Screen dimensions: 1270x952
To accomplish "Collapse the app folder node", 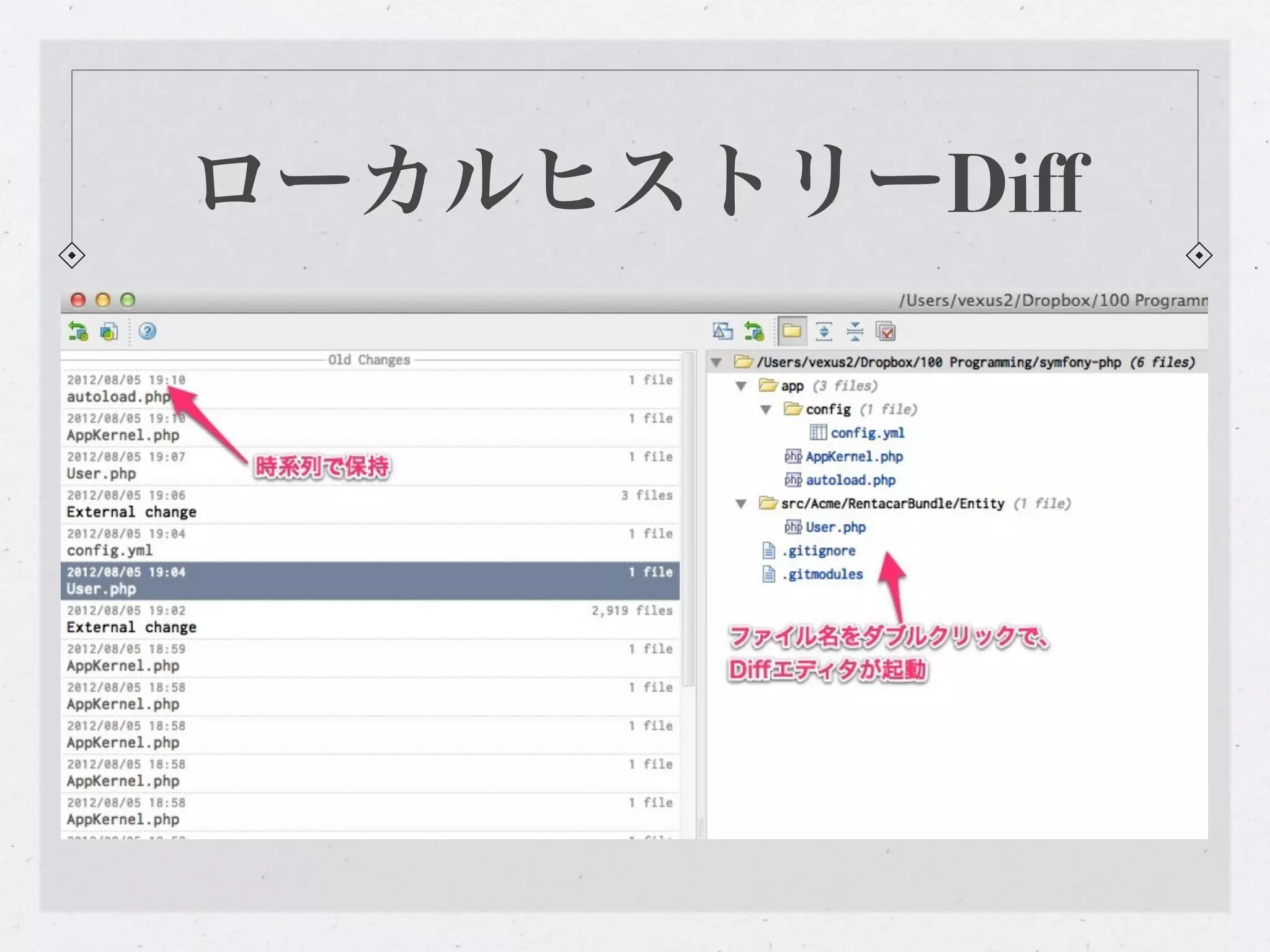I will tap(741, 386).
